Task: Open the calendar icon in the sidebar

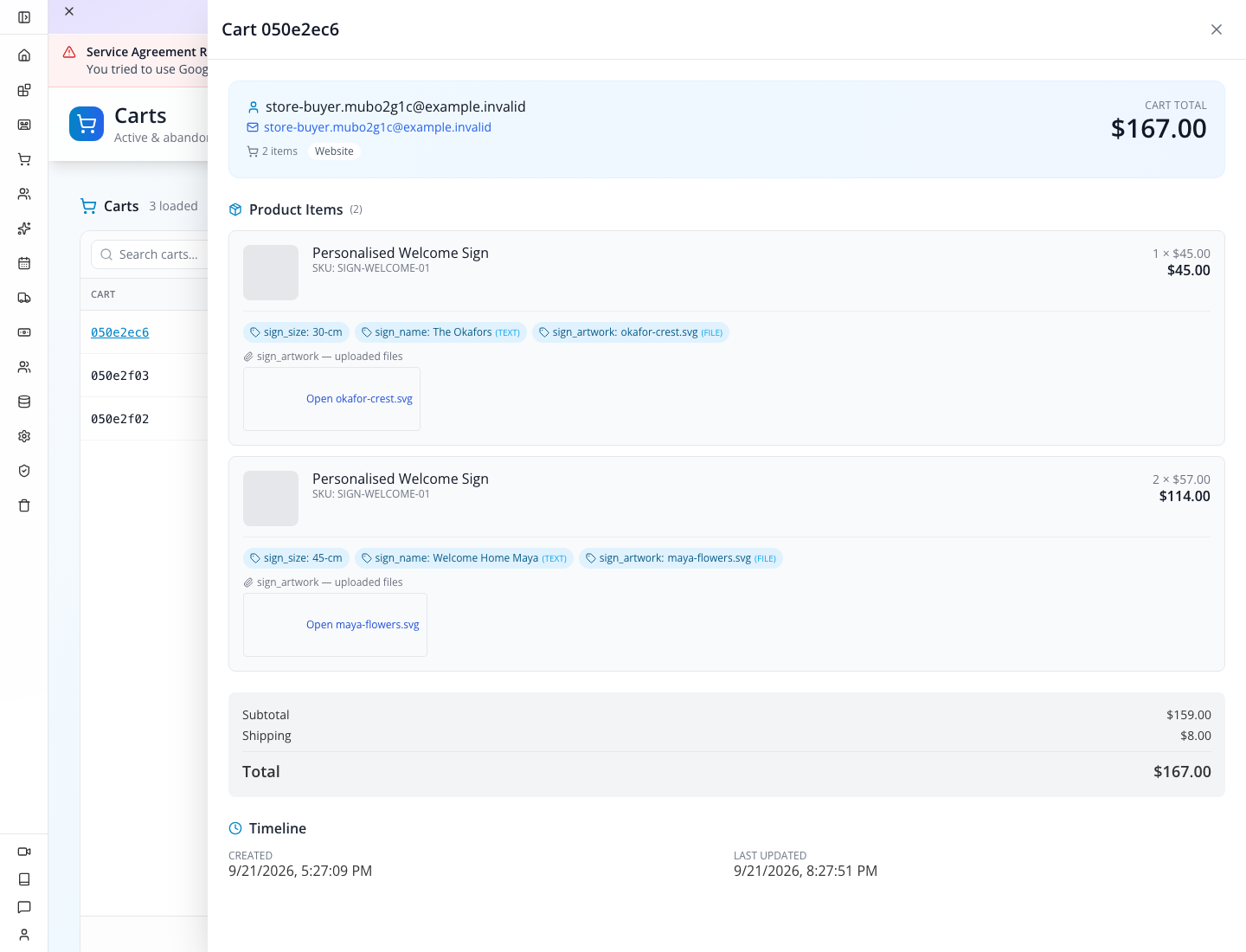Action: point(24,263)
